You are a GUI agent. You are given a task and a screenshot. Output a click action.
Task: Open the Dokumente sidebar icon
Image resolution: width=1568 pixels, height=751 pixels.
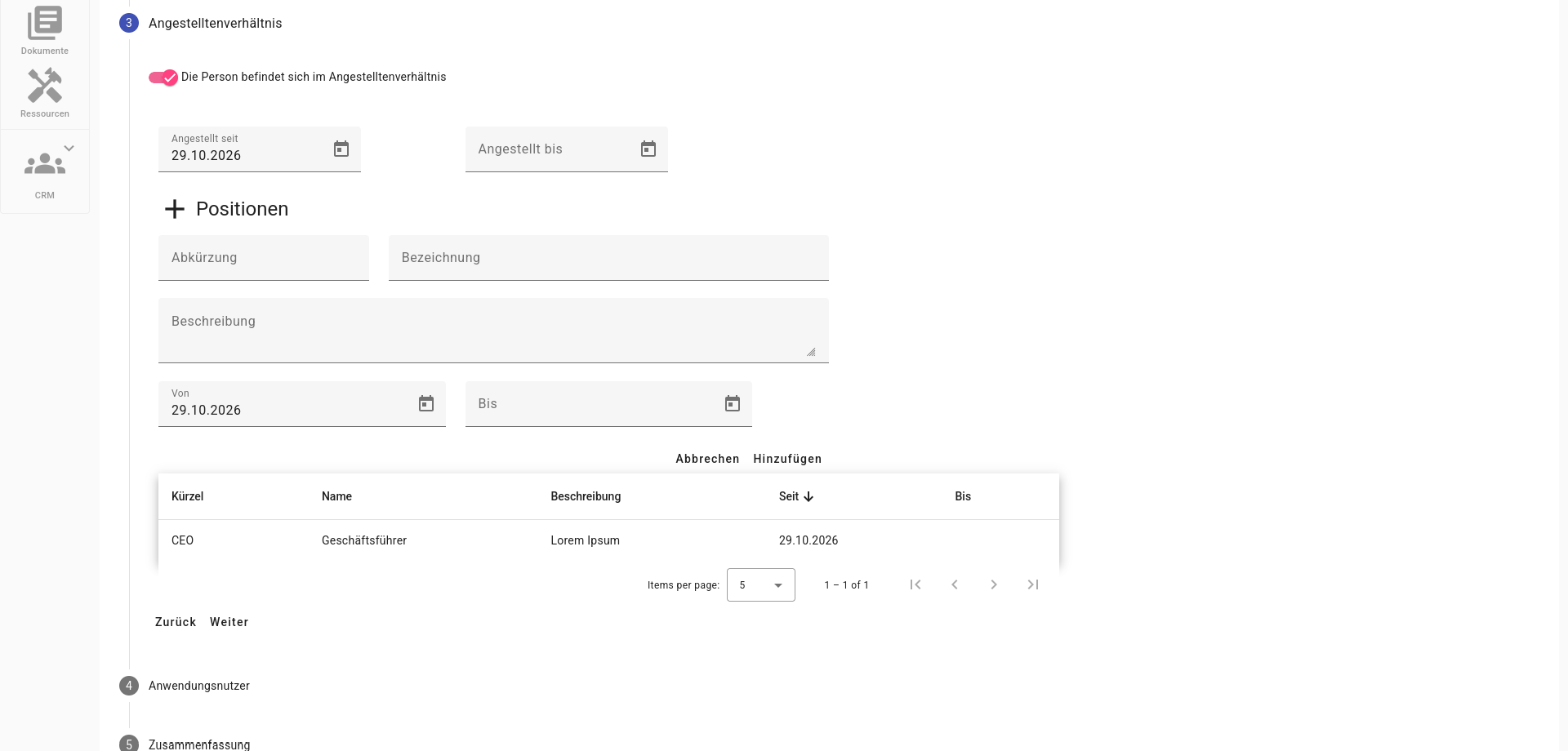(44, 24)
